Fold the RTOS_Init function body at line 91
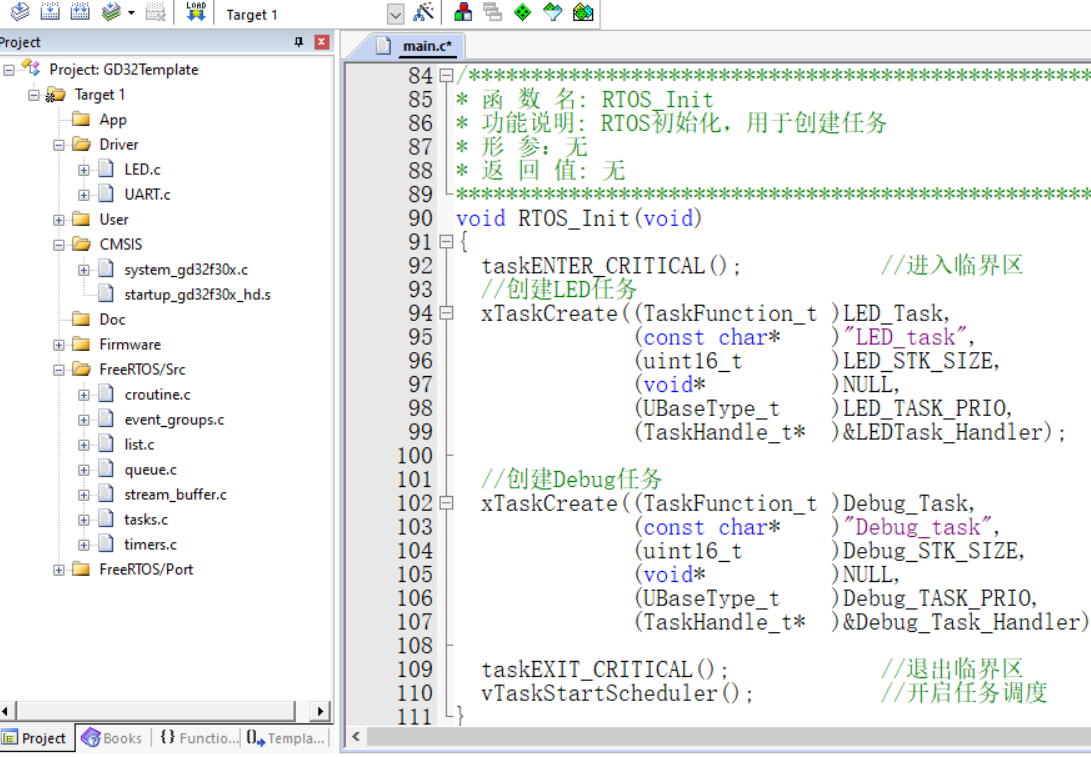 tap(447, 241)
